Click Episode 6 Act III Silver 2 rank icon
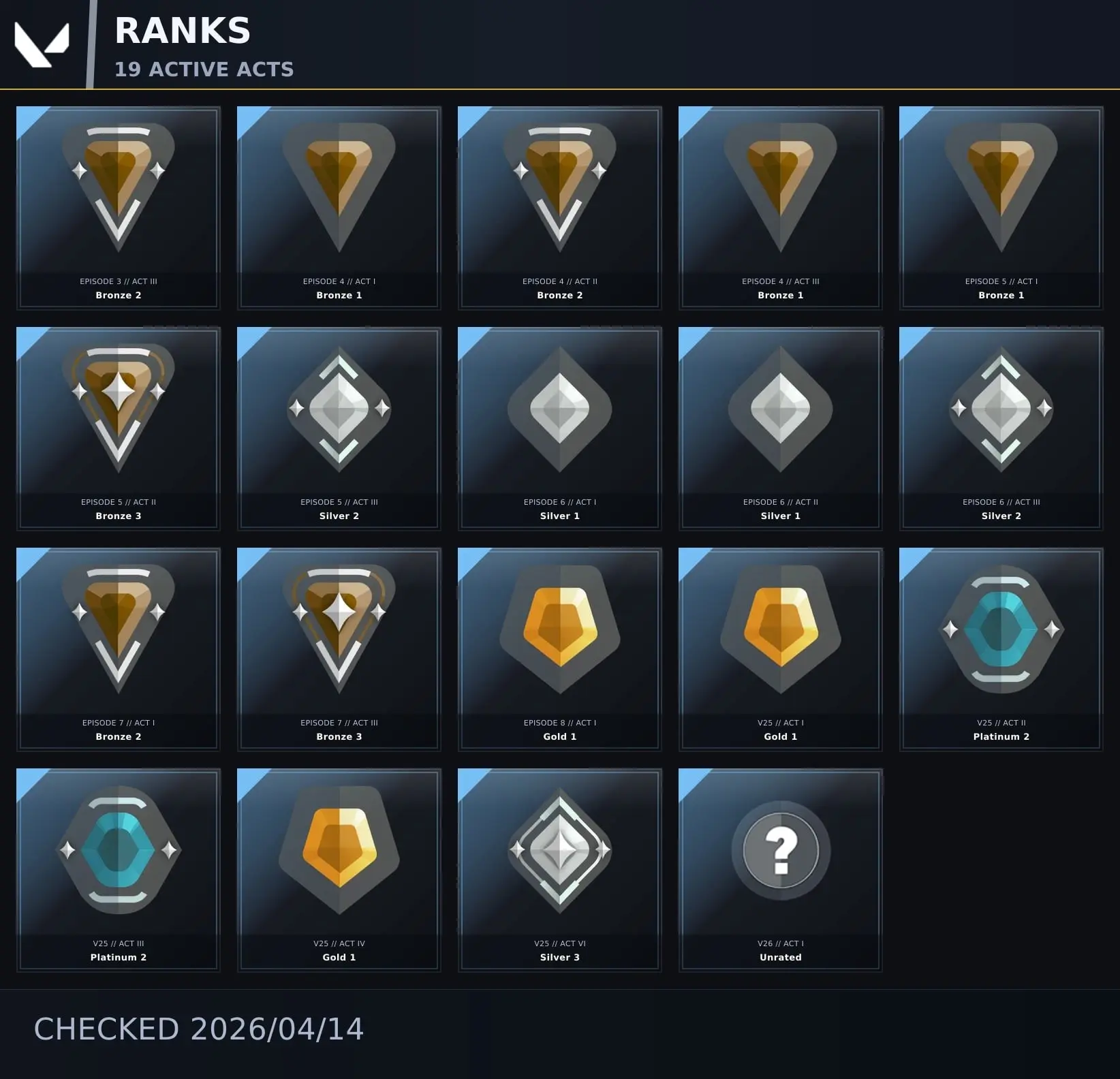 click(x=1001, y=408)
